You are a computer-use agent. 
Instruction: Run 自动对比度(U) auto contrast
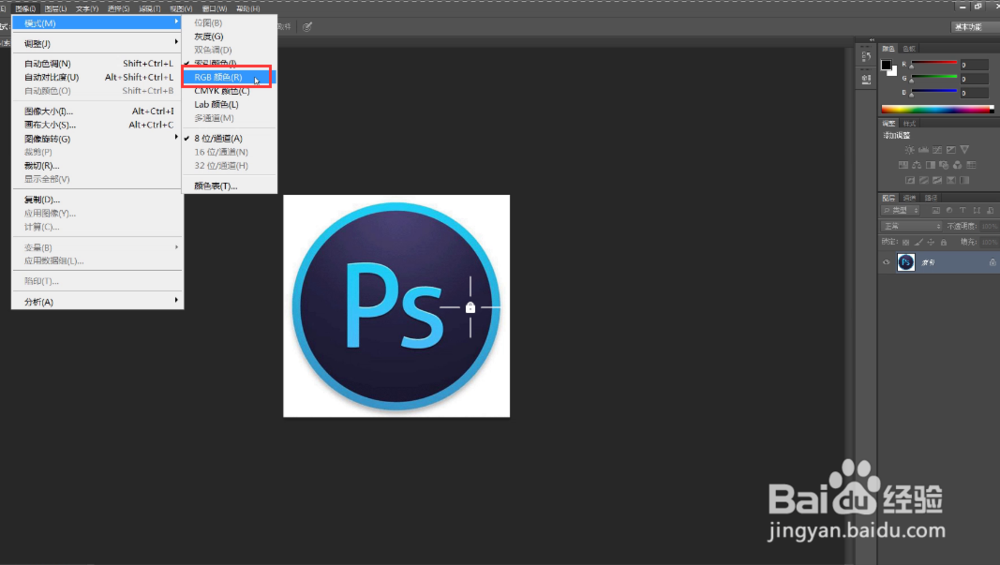[97, 77]
